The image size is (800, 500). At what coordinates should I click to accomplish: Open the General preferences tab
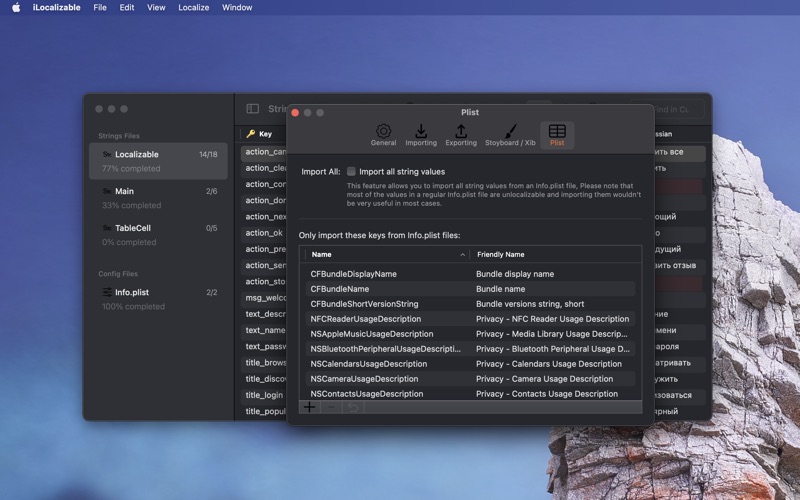[x=383, y=135]
